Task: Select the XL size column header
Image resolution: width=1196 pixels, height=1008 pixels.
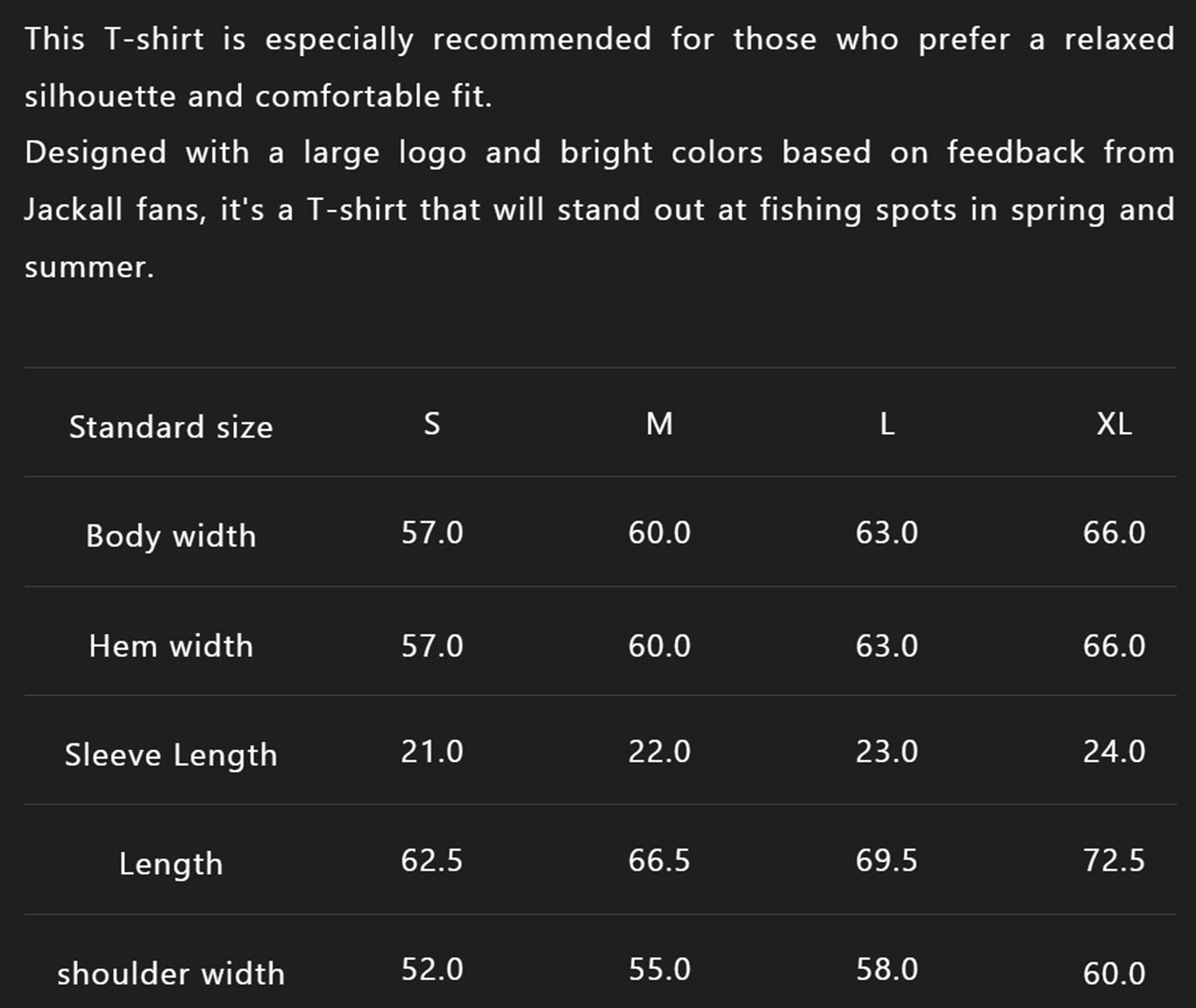Action: click(1114, 424)
